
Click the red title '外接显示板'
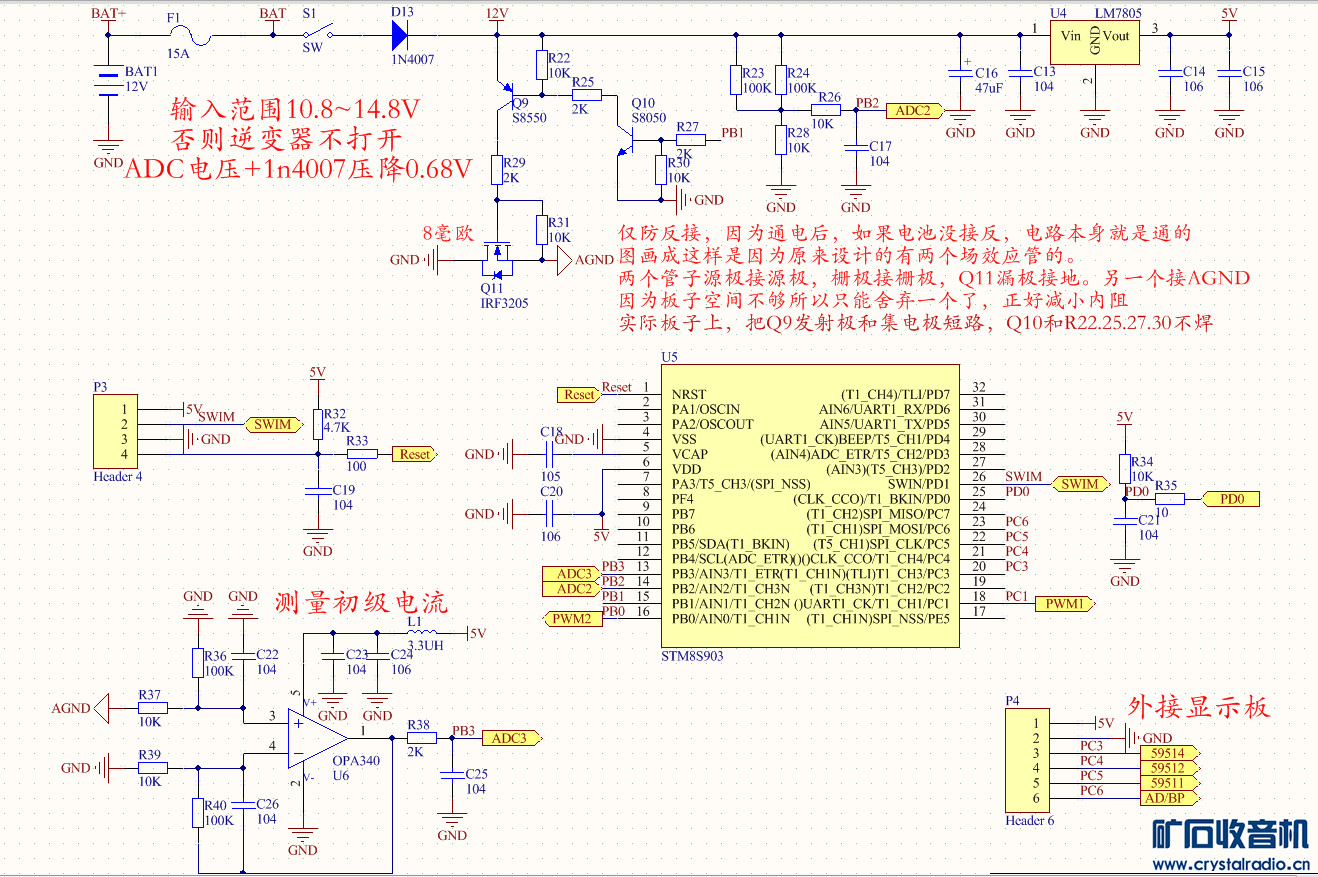click(1199, 707)
